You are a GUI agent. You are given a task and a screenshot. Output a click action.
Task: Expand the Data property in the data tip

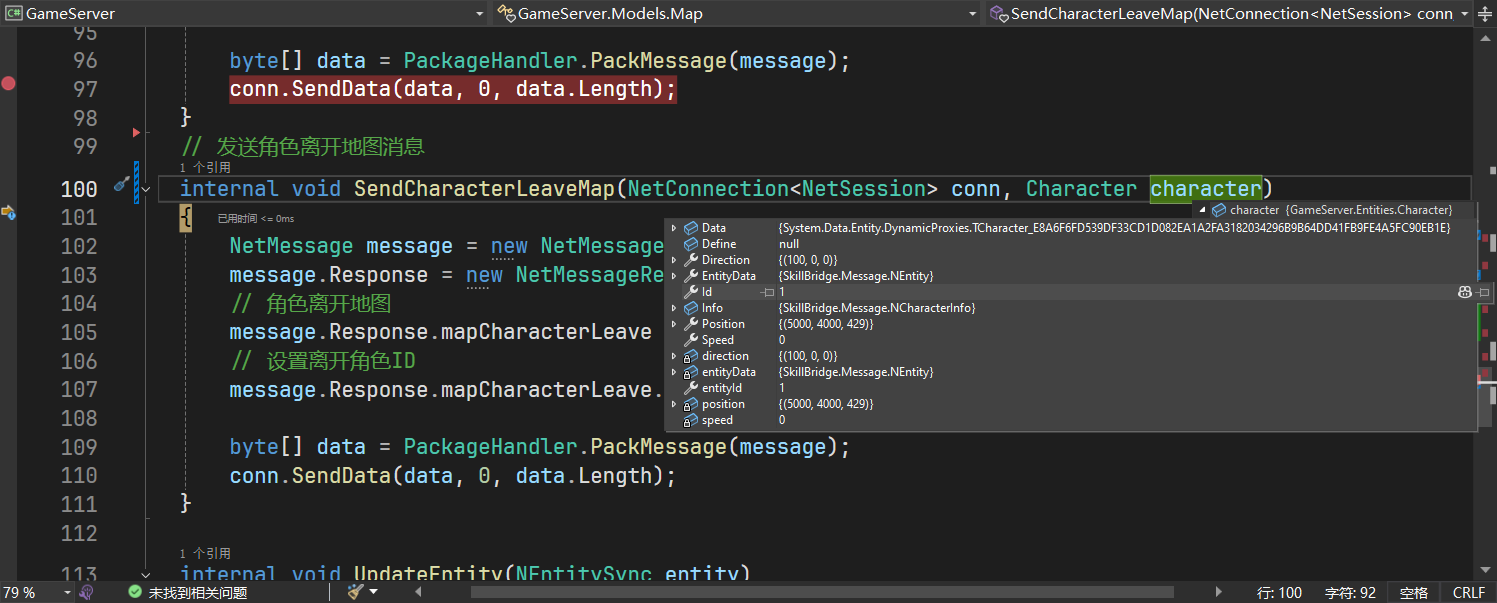674,228
